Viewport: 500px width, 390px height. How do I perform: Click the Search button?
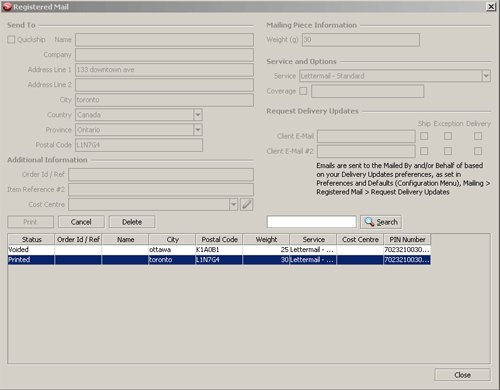click(x=381, y=222)
